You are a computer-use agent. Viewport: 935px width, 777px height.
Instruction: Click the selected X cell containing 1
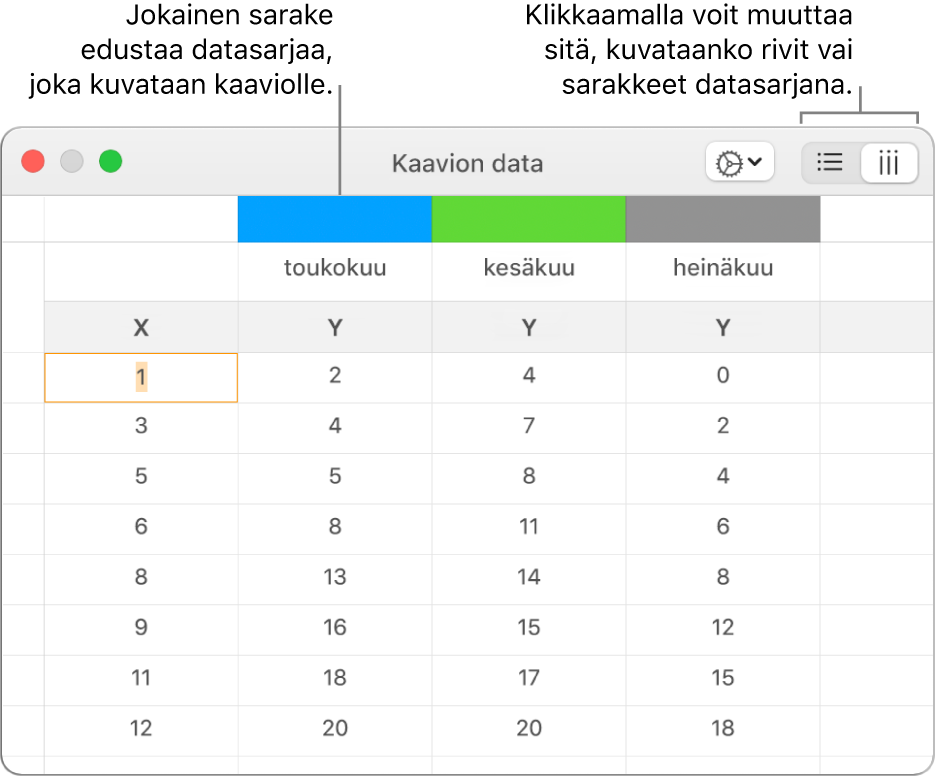[141, 377]
